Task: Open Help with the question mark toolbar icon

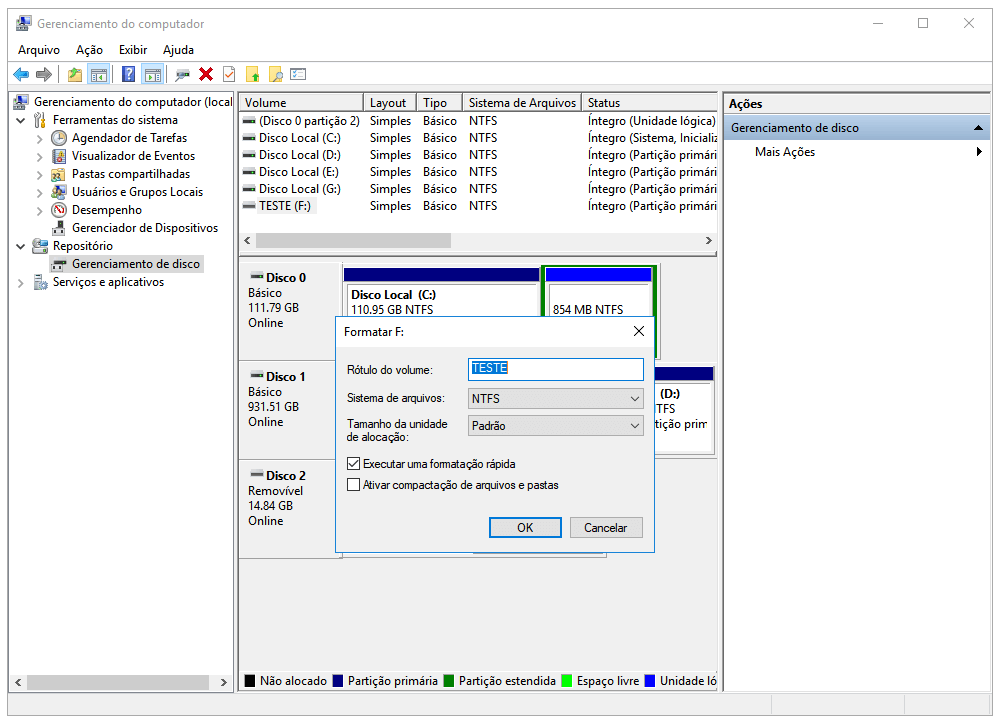Action: point(127,74)
